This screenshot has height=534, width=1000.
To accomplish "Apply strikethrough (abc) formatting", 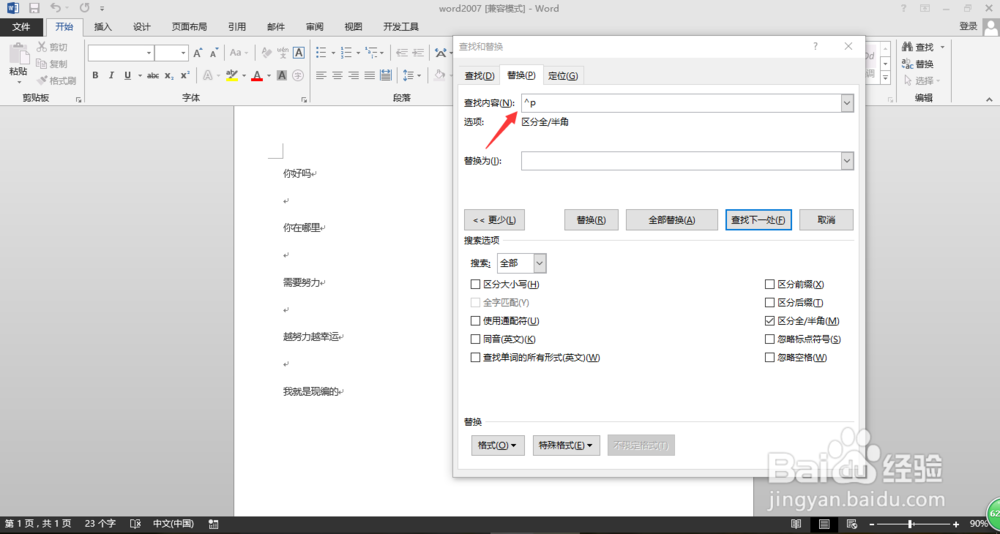I will [153, 75].
